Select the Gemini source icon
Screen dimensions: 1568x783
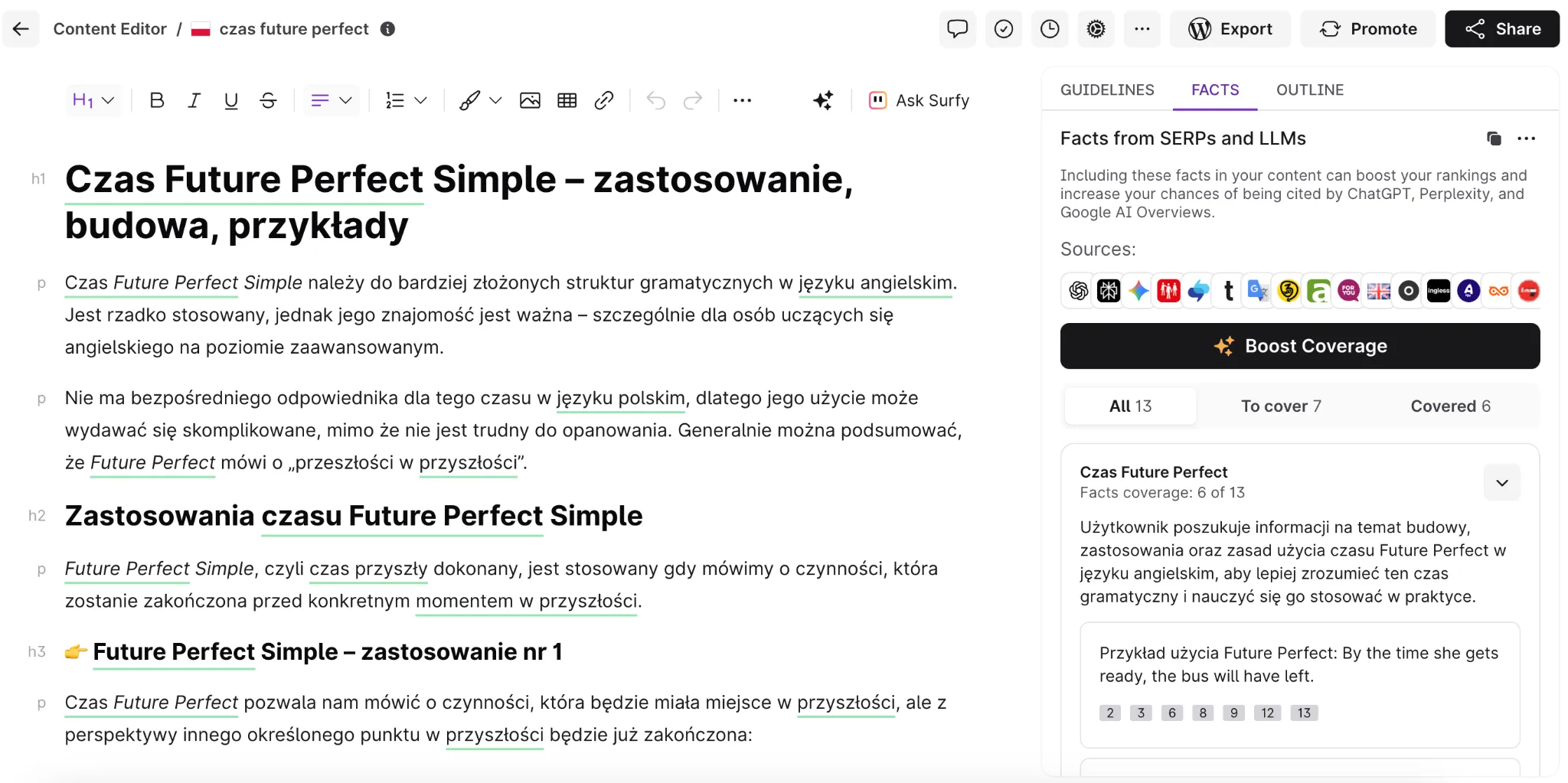point(1138,291)
